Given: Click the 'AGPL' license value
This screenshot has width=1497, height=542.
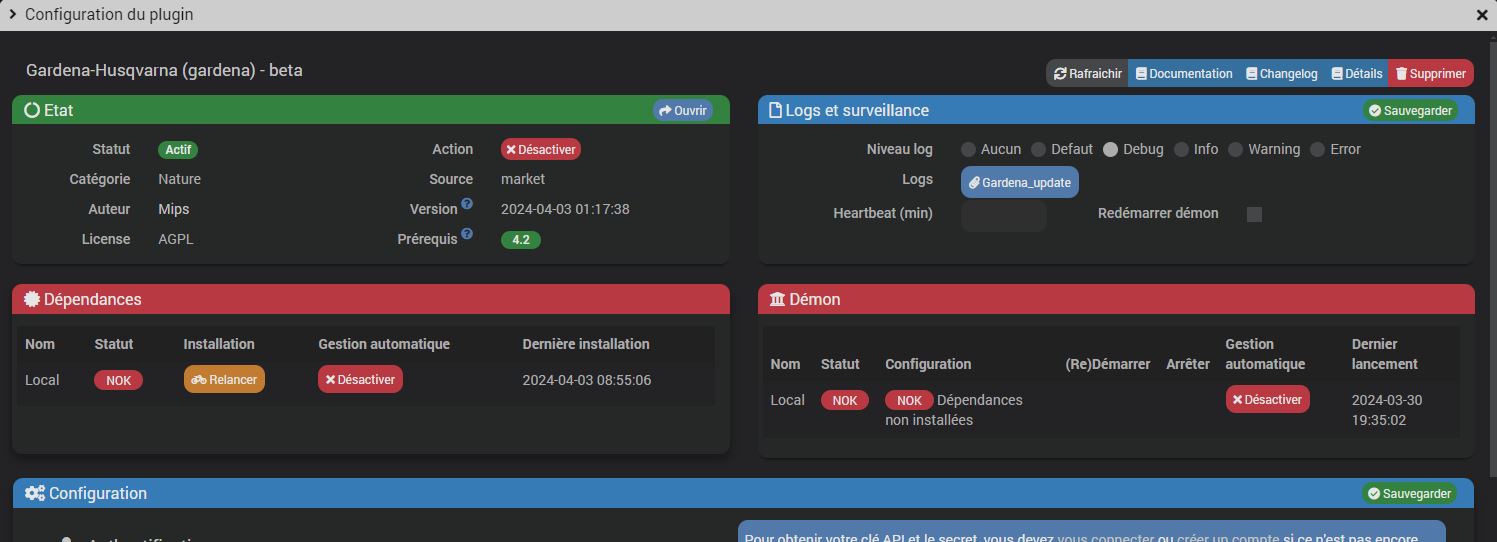Looking at the screenshot, I should (176, 239).
